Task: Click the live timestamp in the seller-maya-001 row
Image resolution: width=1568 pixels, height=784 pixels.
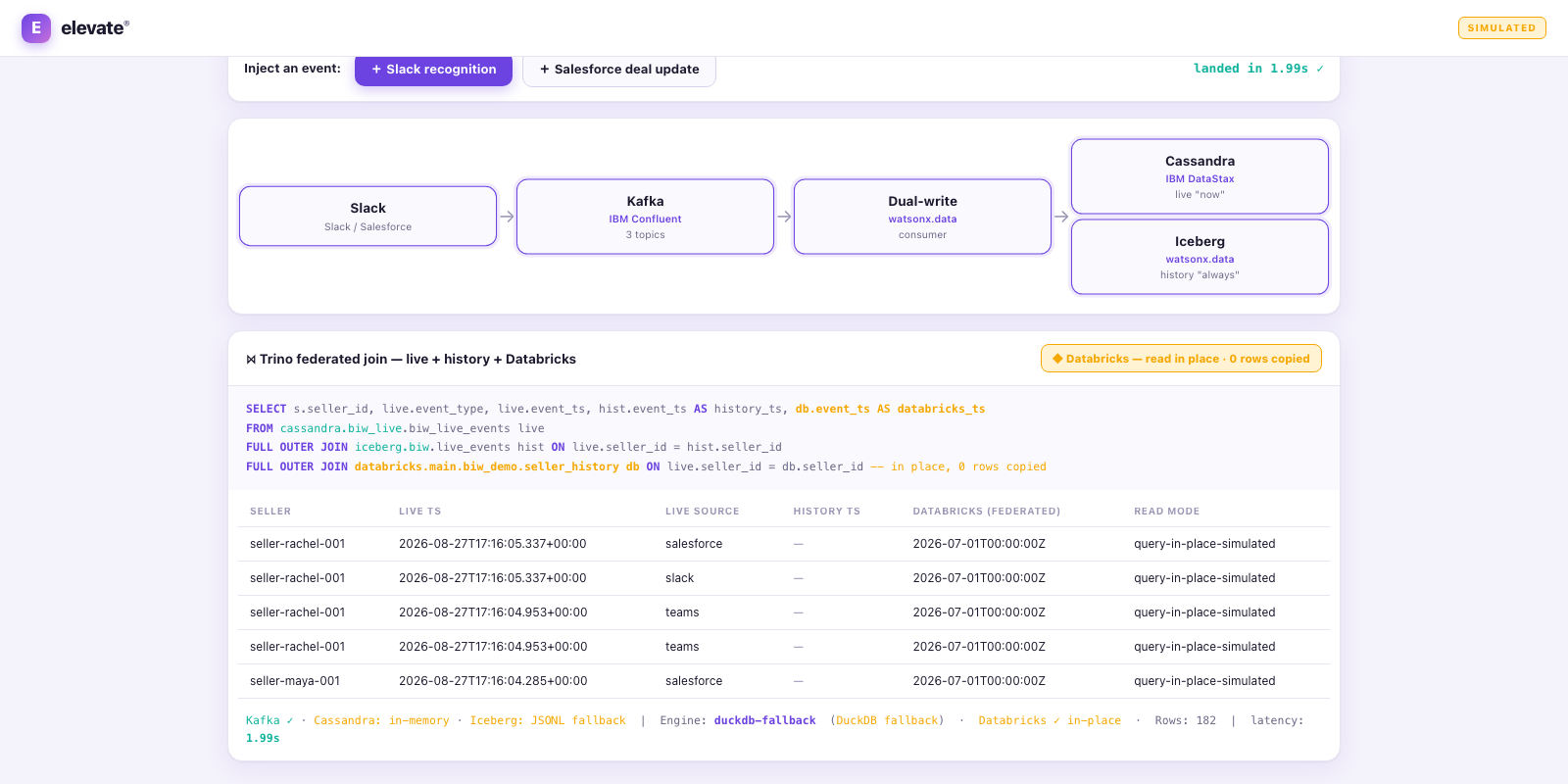Action: coord(493,681)
